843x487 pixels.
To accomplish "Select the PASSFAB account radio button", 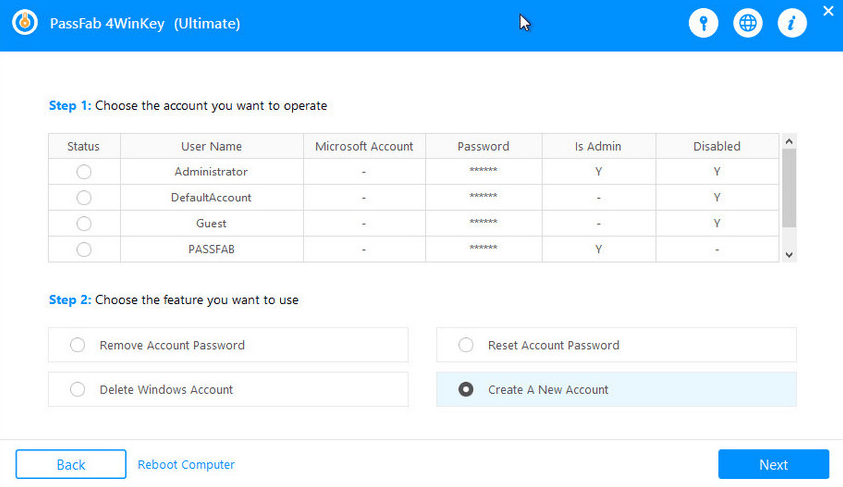I will pos(84,249).
